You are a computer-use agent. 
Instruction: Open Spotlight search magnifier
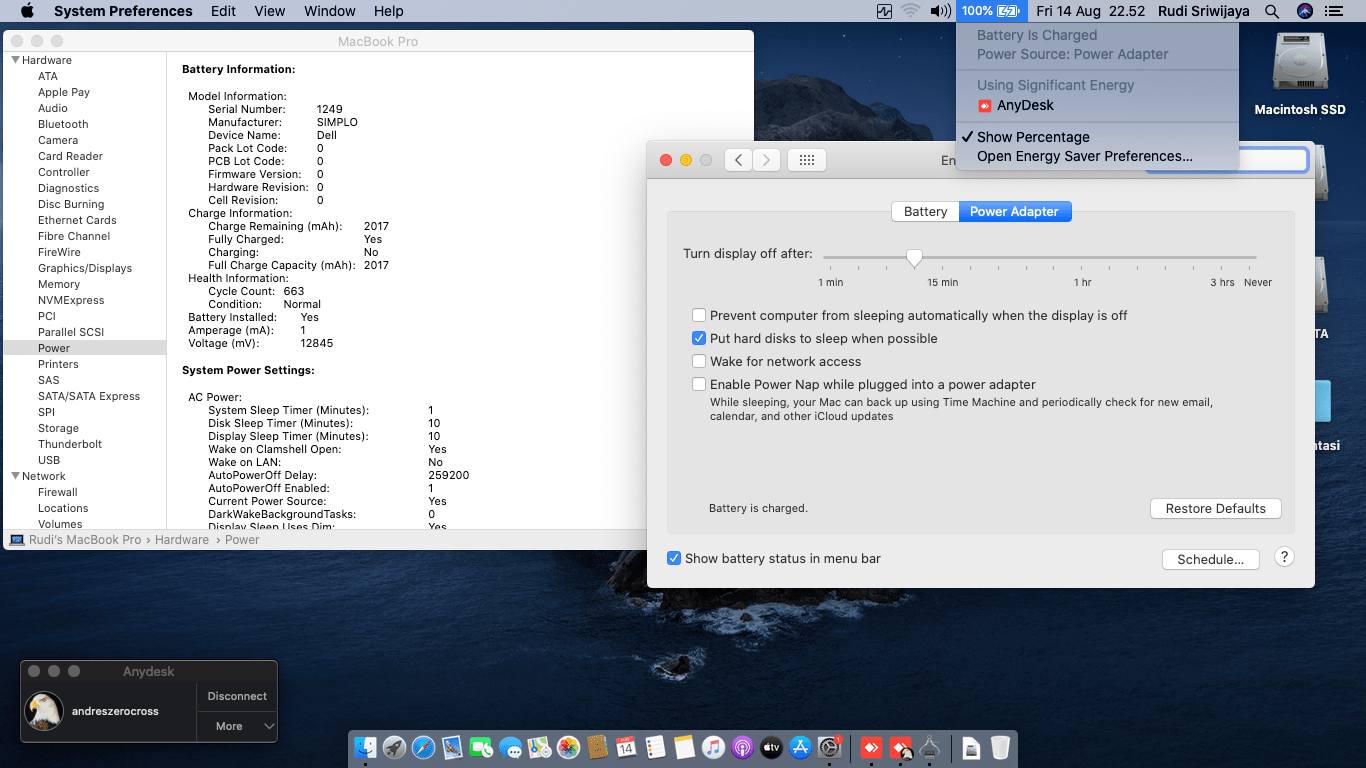pos(1272,11)
